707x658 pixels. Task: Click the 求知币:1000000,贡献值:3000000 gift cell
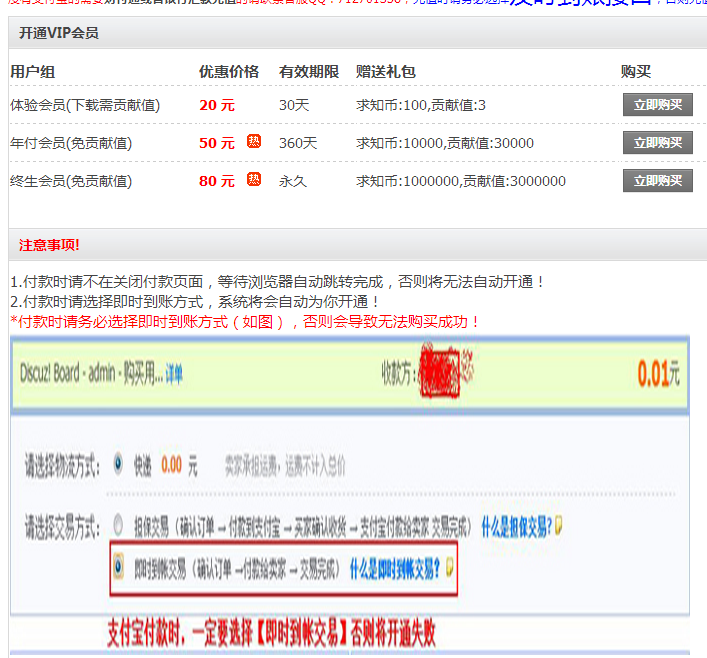(461, 181)
